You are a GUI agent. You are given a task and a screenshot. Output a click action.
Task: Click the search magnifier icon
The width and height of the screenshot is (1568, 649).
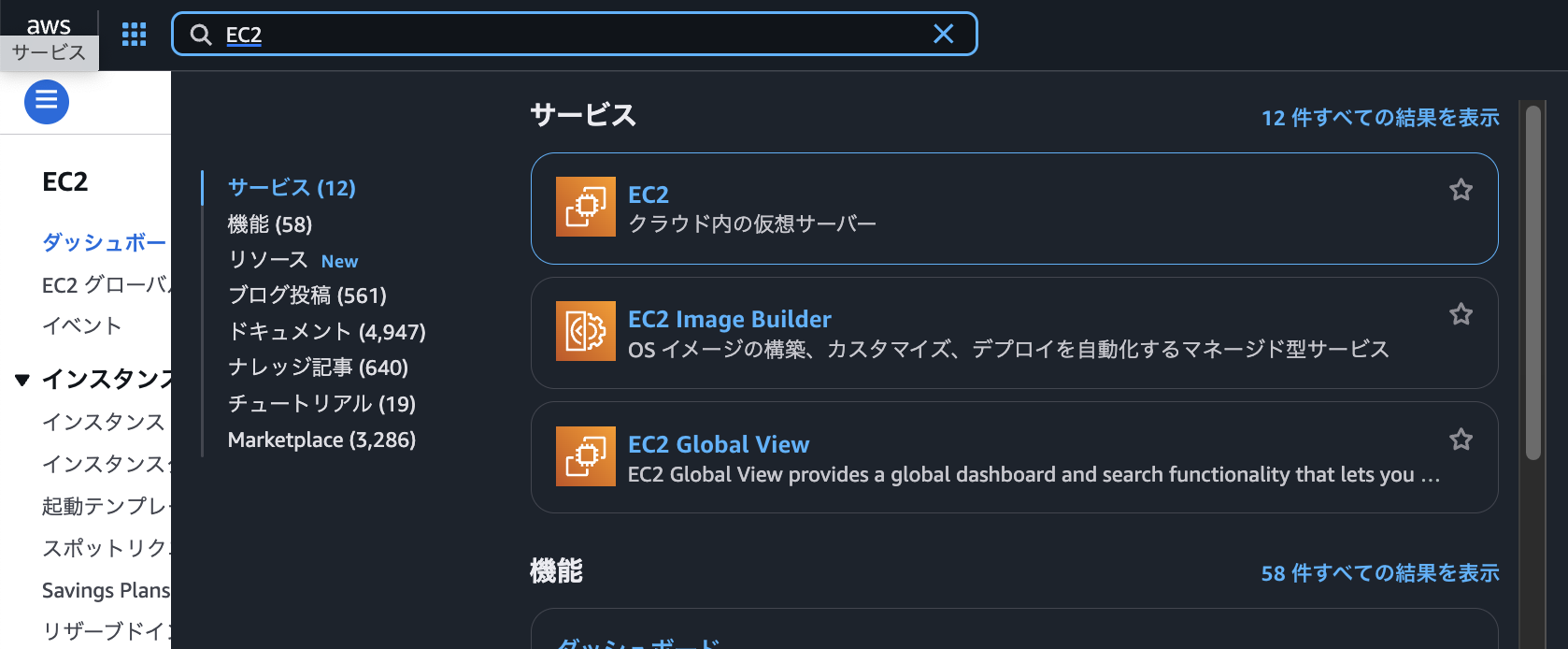pos(200,35)
